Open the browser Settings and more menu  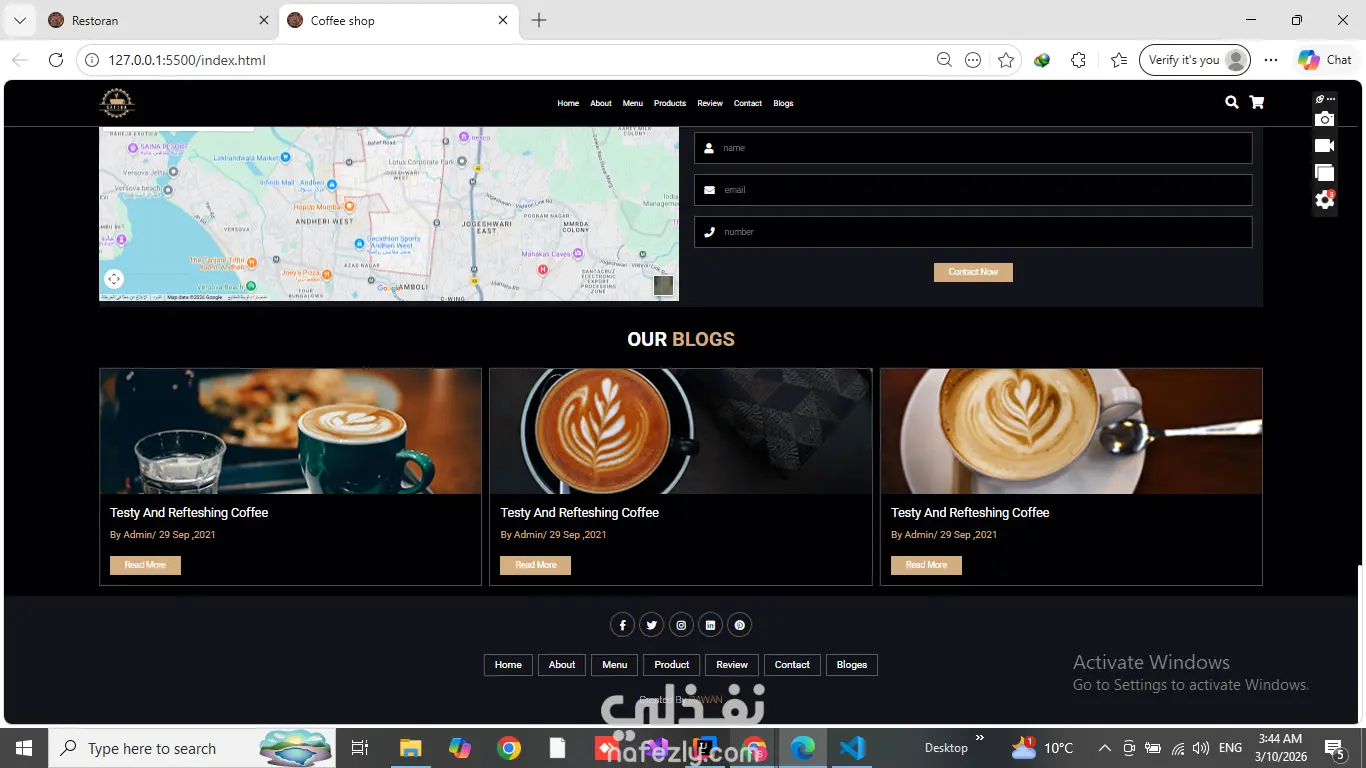click(1271, 60)
